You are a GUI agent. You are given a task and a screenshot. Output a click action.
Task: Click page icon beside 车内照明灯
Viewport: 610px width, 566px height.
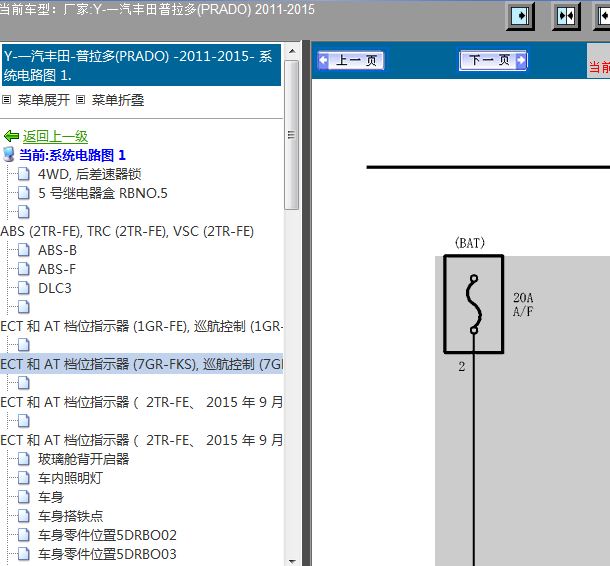point(24,478)
